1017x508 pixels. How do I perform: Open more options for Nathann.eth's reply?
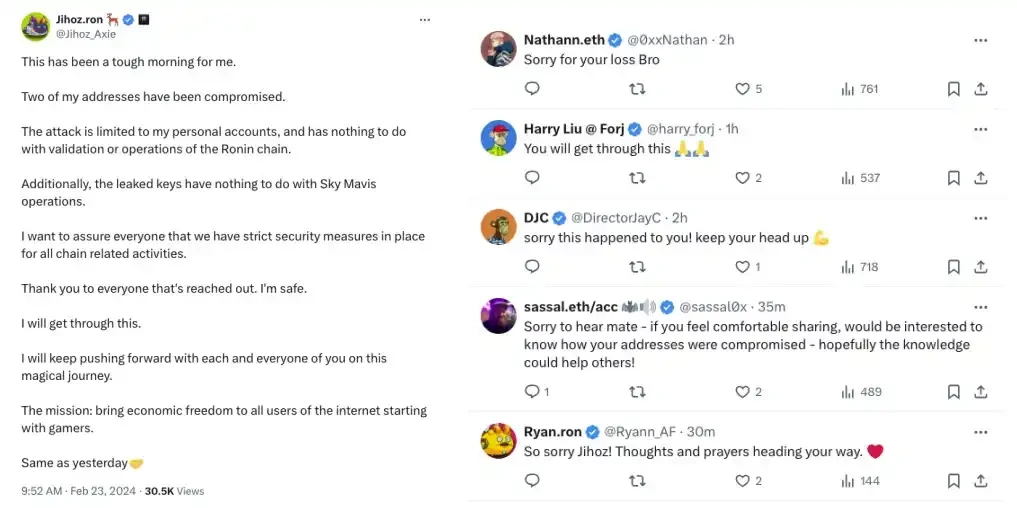click(981, 40)
